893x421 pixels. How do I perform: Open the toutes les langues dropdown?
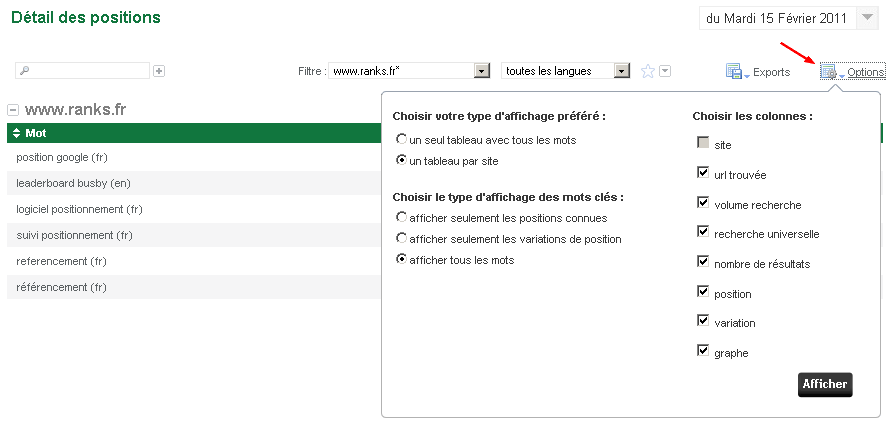click(622, 71)
